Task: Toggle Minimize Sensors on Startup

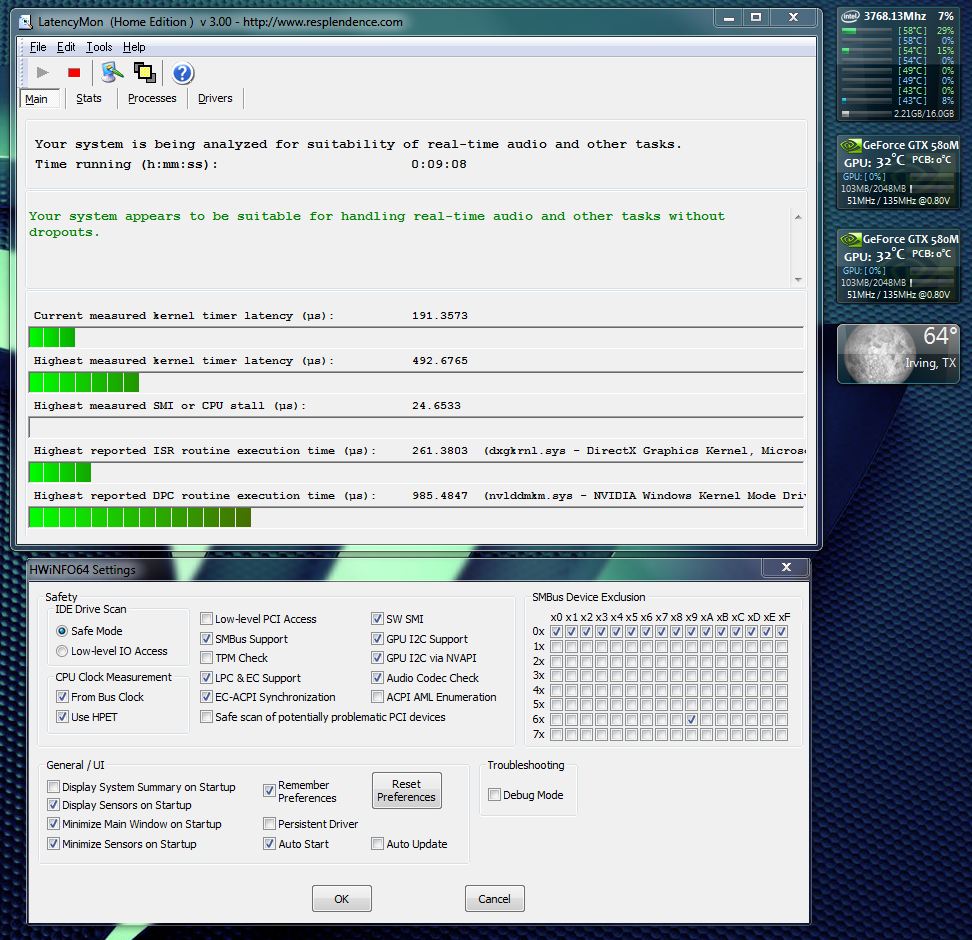Action: [x=53, y=844]
